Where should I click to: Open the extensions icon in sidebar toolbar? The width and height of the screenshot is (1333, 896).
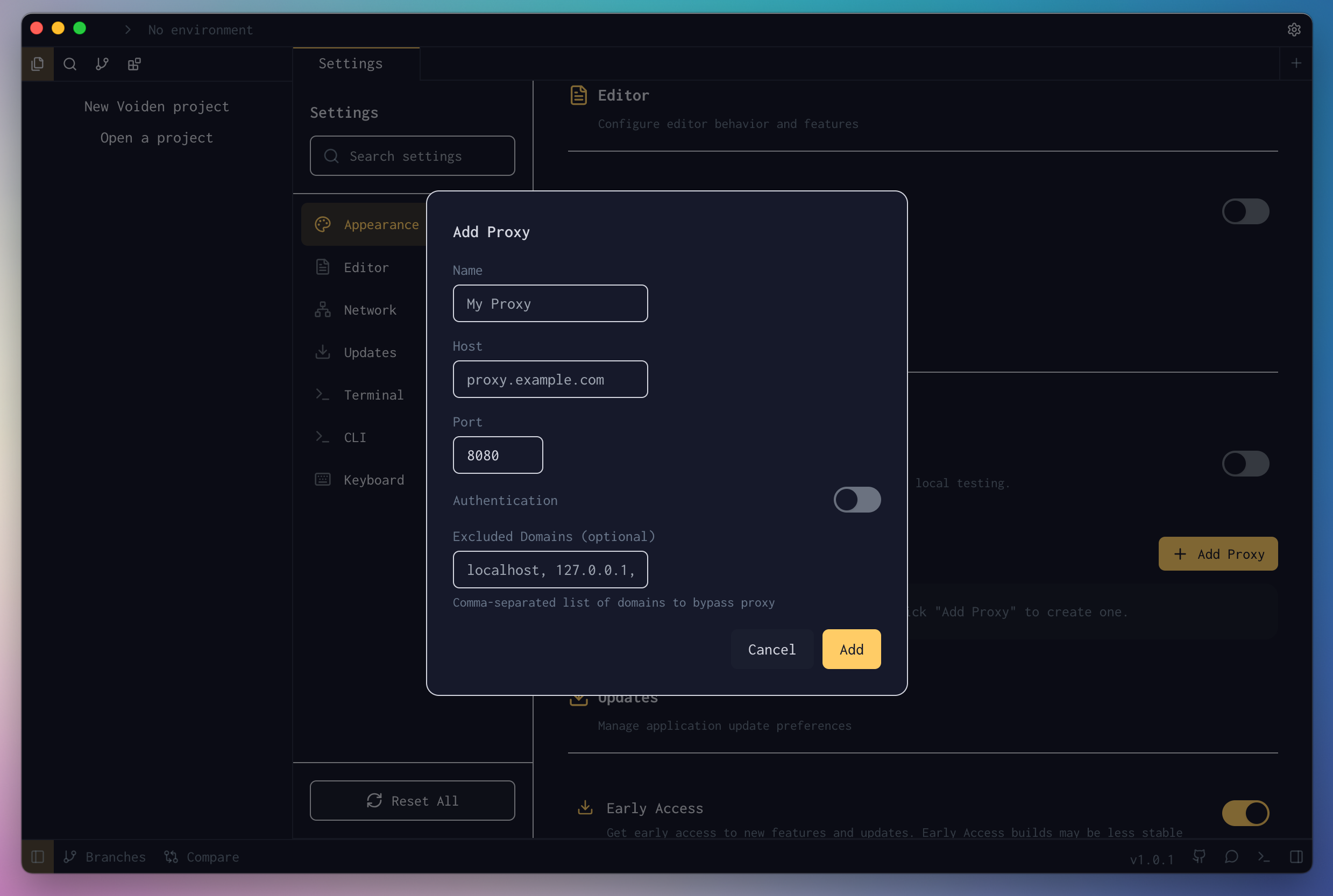point(134,64)
